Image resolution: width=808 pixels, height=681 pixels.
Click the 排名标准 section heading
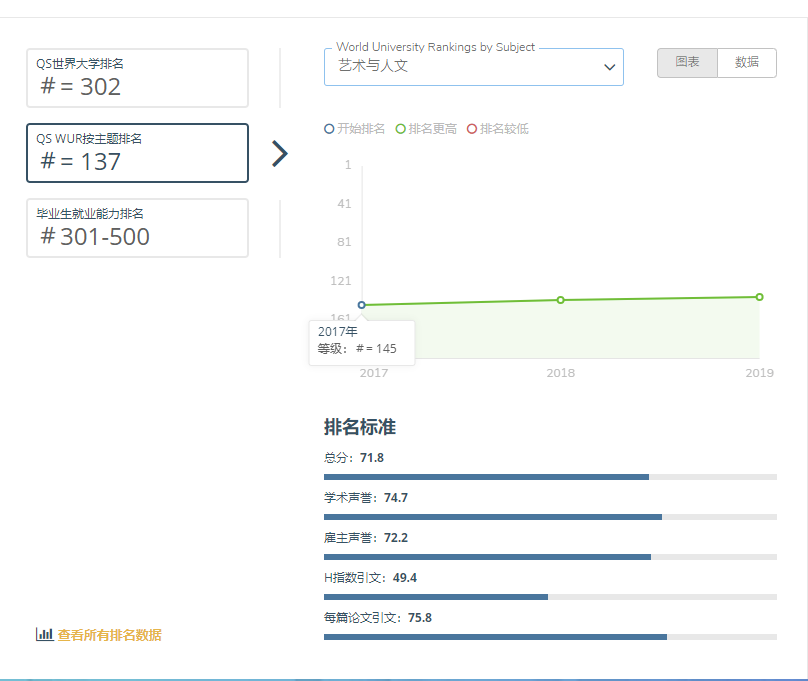(x=360, y=427)
